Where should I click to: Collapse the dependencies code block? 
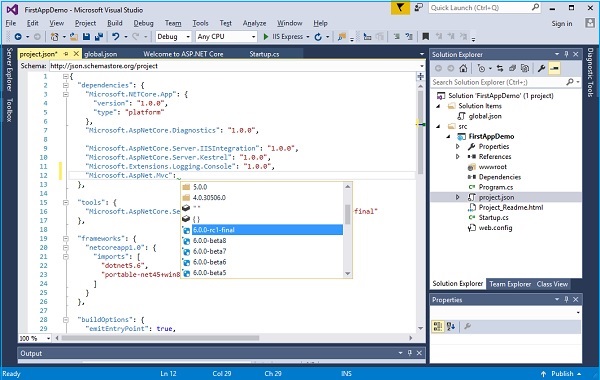(66, 85)
